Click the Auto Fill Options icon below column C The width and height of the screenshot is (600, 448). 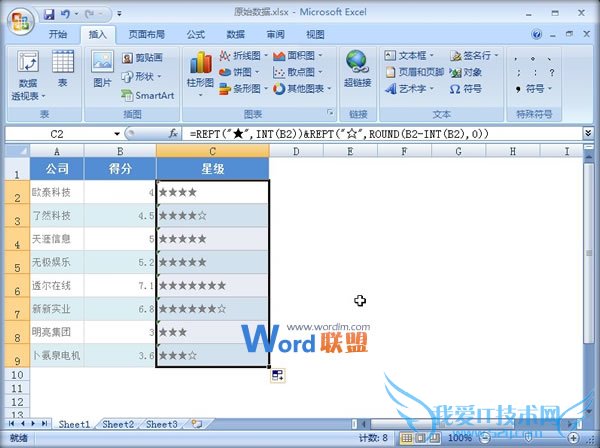tap(277, 375)
